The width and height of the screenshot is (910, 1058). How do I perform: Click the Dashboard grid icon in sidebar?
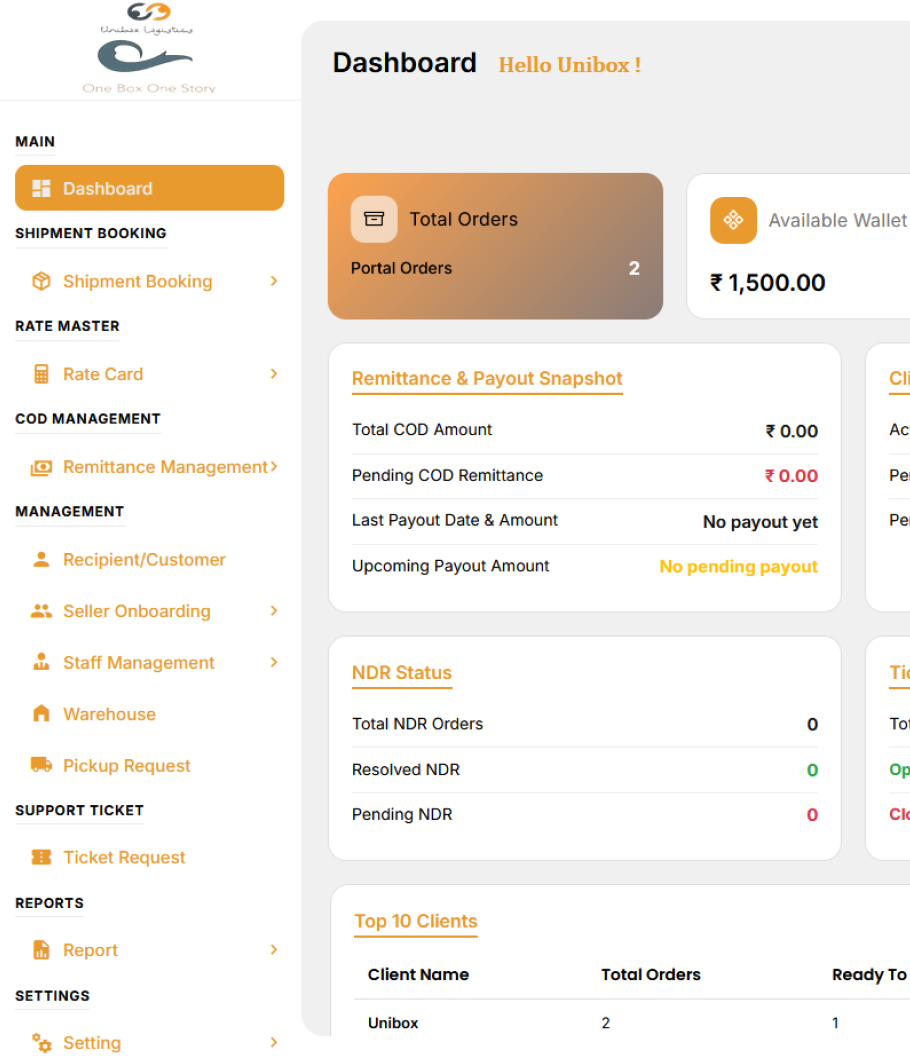coord(41,188)
